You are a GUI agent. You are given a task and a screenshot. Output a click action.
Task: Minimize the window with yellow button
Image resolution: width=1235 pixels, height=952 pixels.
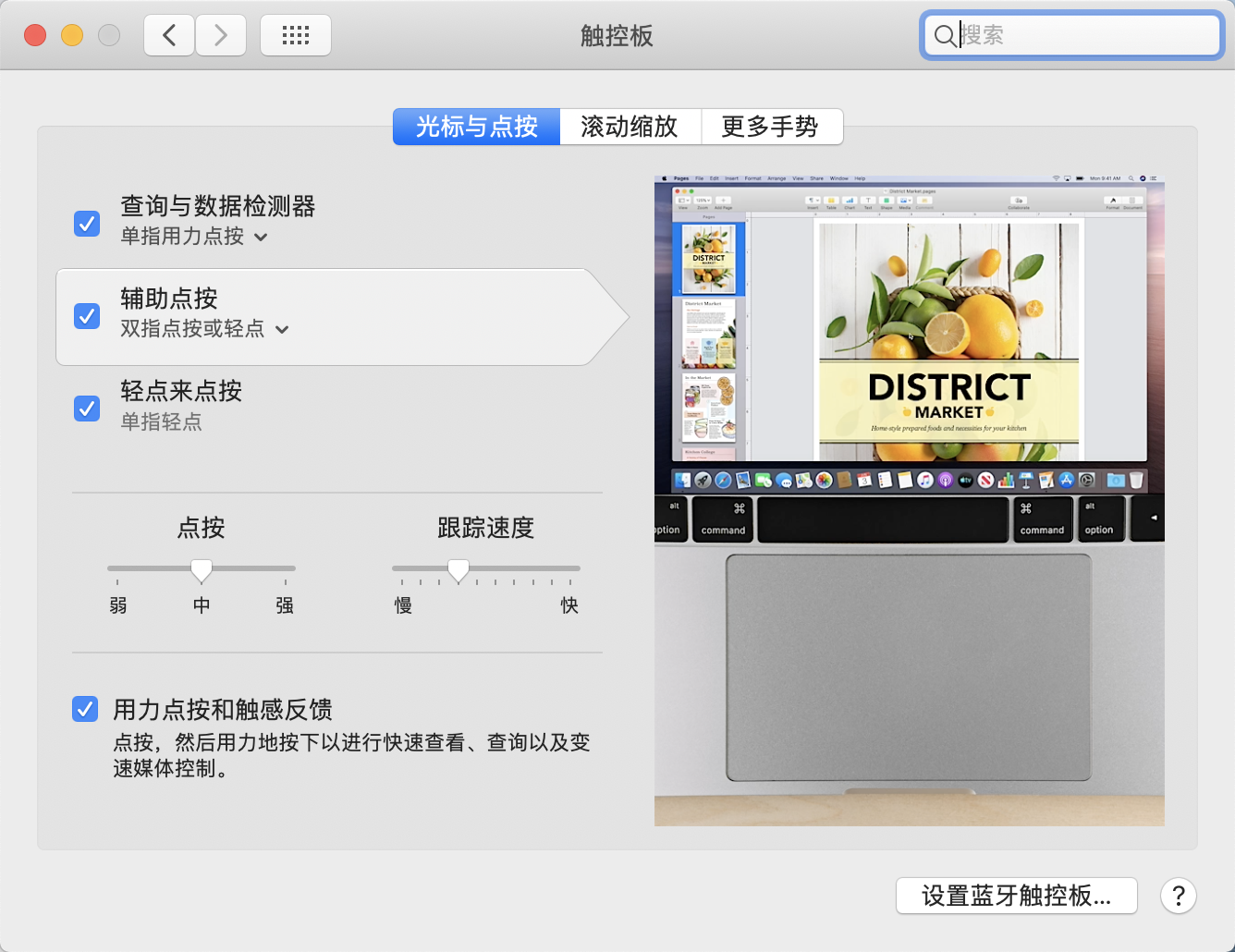click(x=72, y=35)
